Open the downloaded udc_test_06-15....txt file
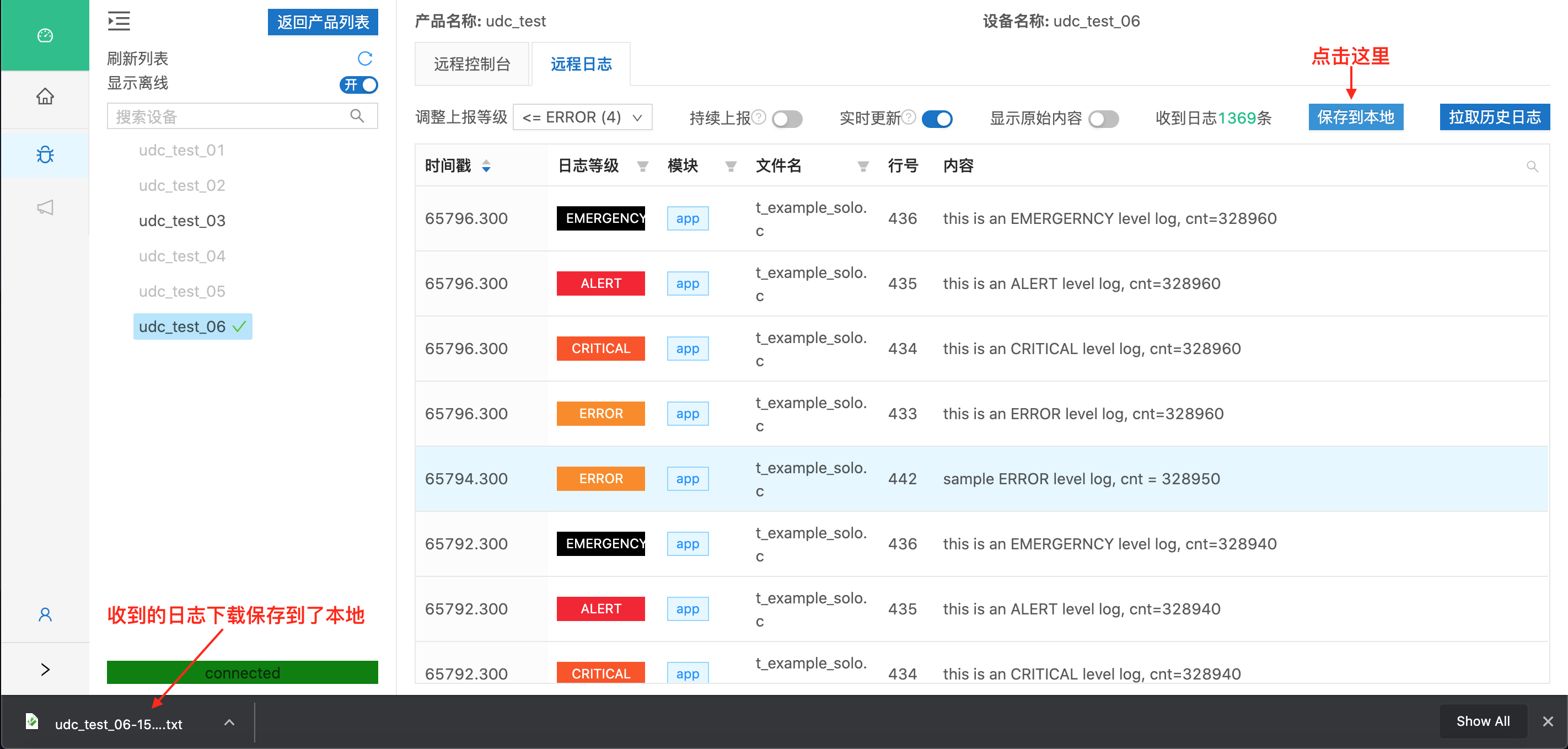 tap(119, 724)
